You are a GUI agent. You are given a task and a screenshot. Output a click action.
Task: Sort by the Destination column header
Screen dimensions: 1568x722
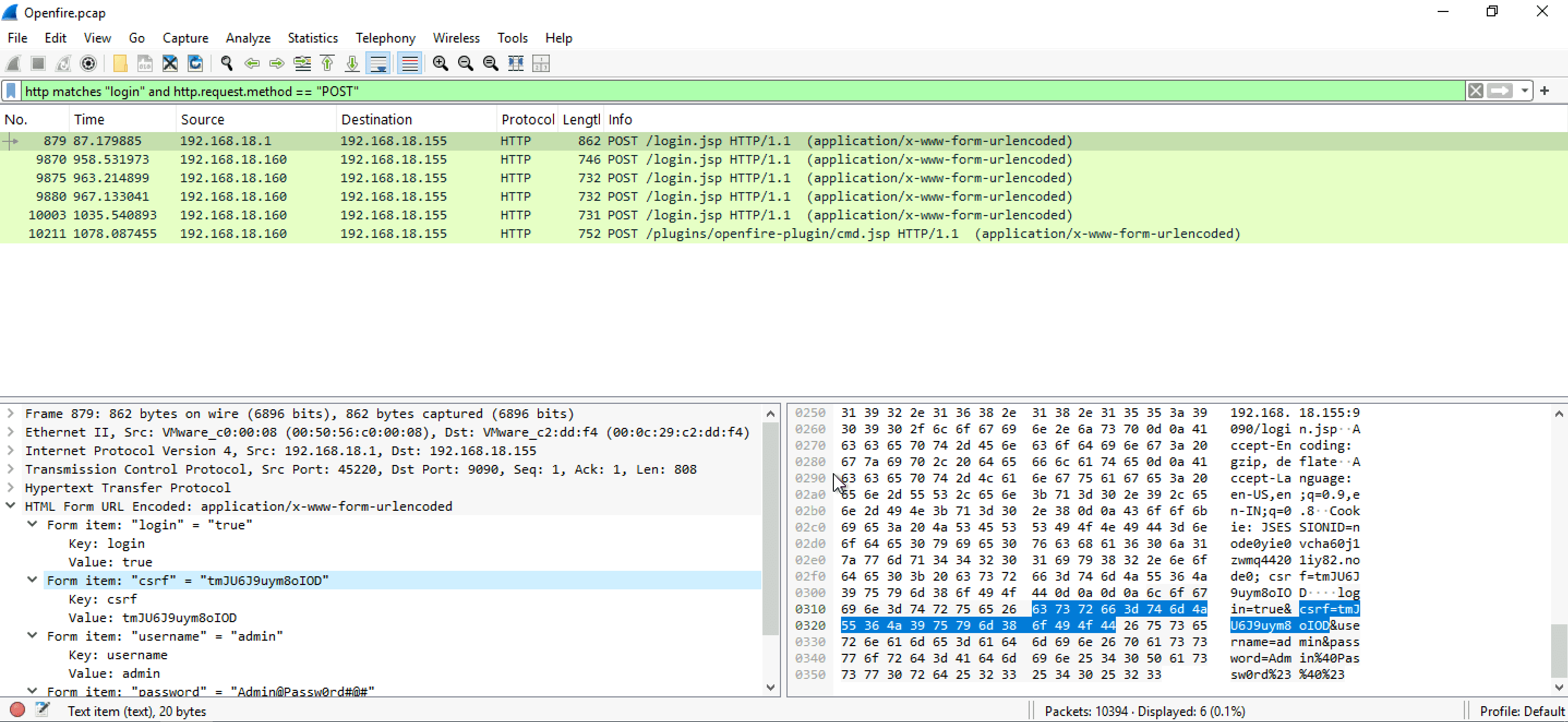(416, 120)
